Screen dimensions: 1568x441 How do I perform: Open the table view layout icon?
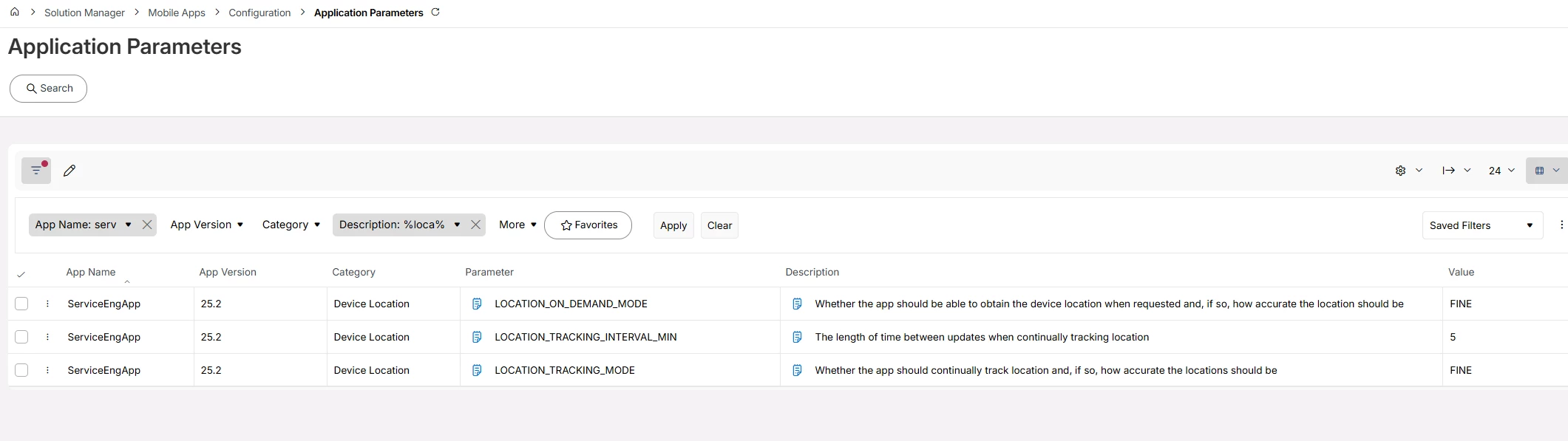pos(1539,171)
